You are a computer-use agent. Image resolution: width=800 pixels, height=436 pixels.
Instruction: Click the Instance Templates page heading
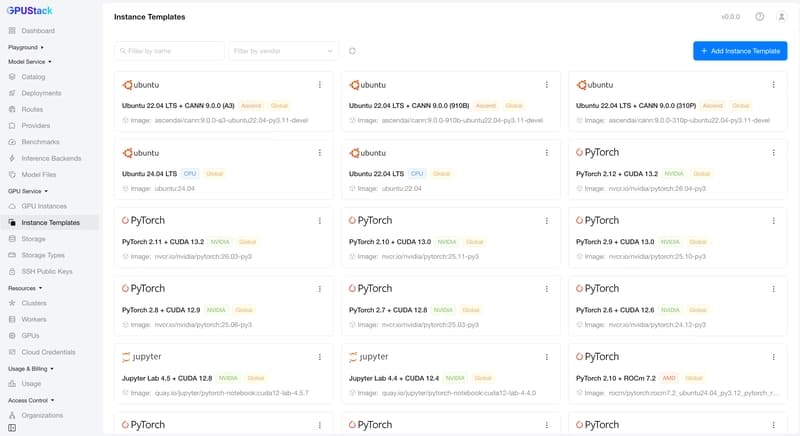(149, 17)
